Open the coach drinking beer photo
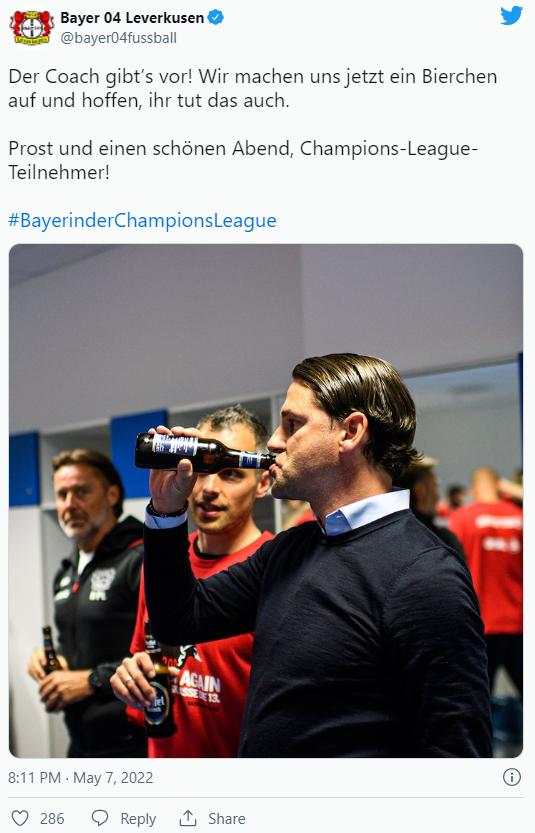 pyautogui.click(x=266, y=500)
